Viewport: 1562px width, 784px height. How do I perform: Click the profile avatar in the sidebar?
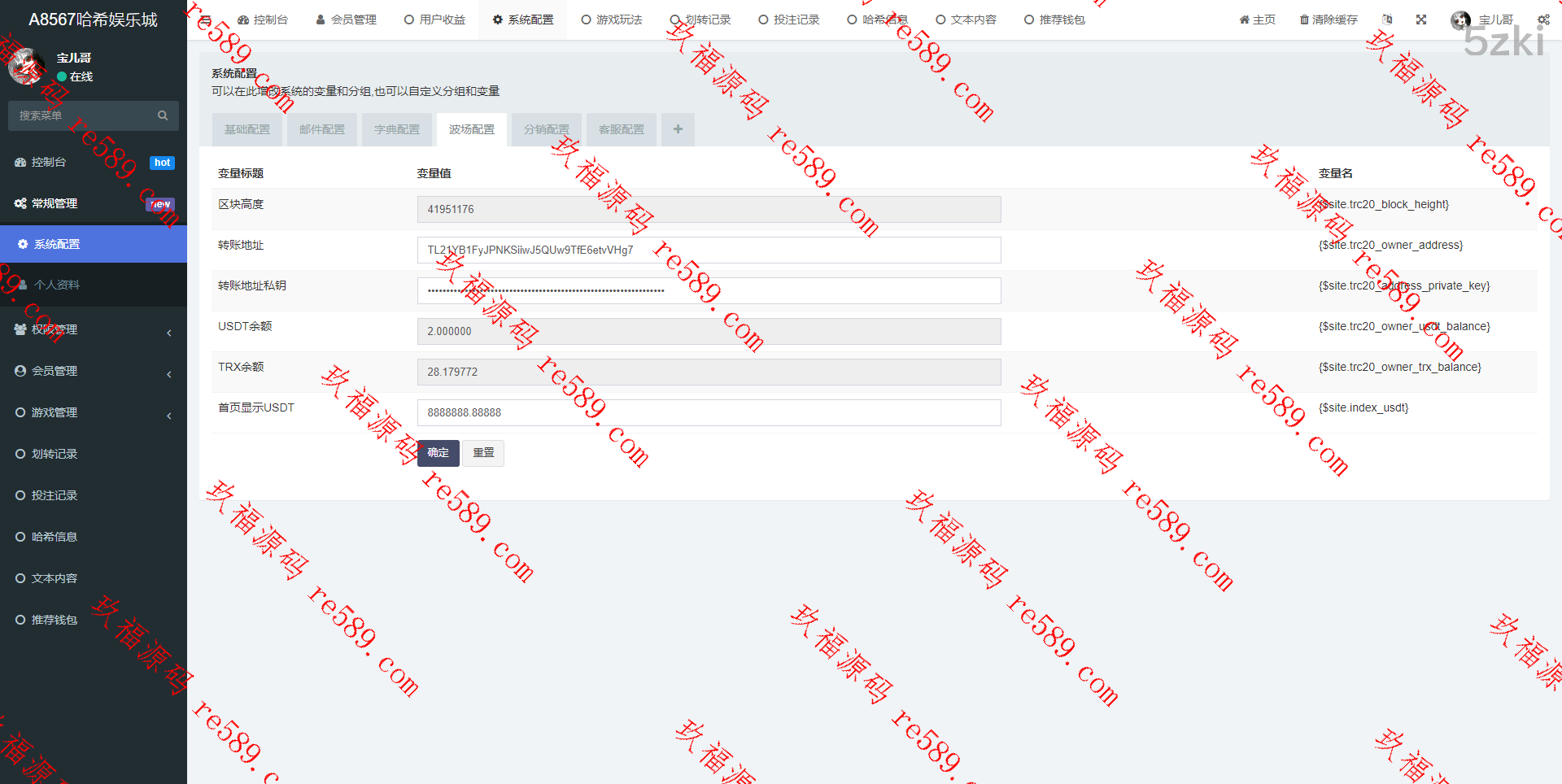(27, 67)
